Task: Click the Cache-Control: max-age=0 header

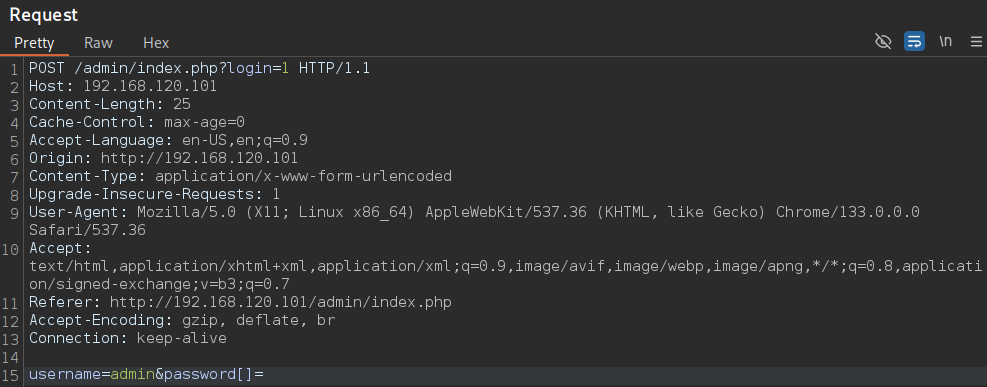Action: pos(137,122)
